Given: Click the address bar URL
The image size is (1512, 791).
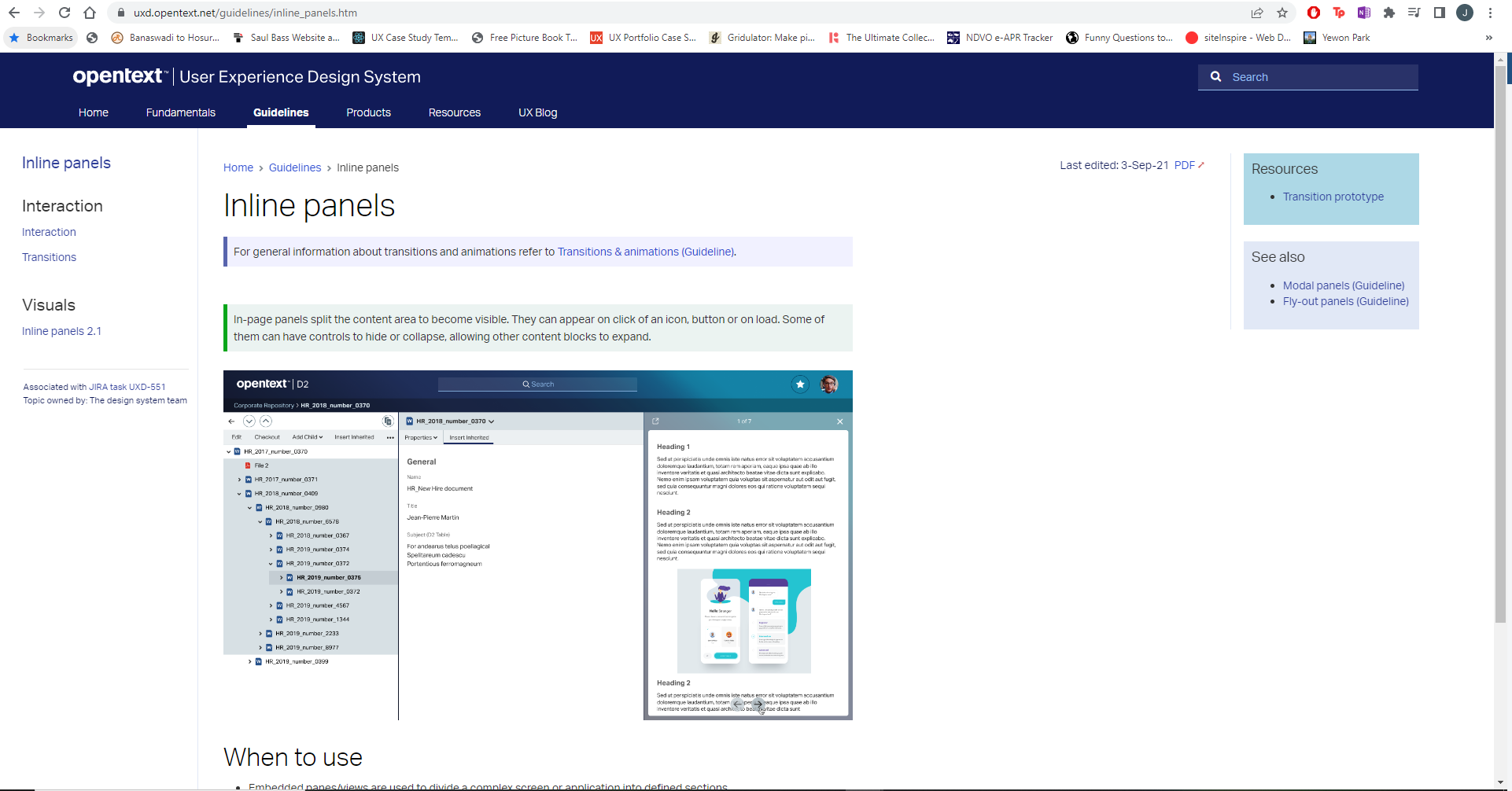Looking at the screenshot, I should [245, 13].
